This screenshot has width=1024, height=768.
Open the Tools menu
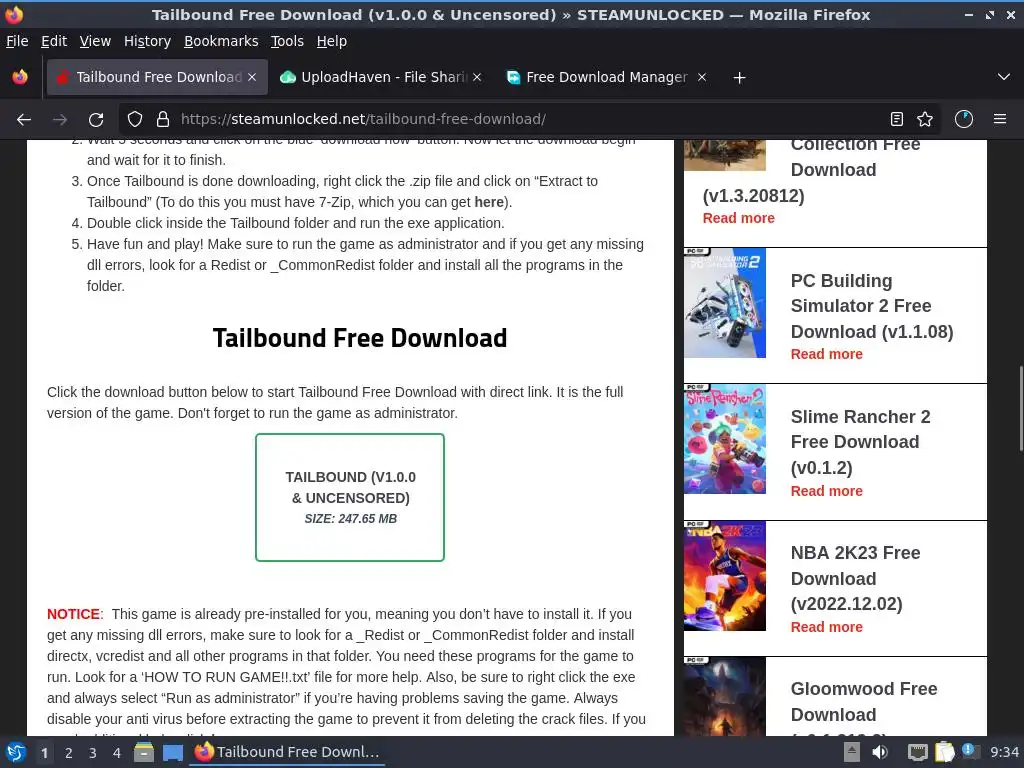tap(287, 41)
